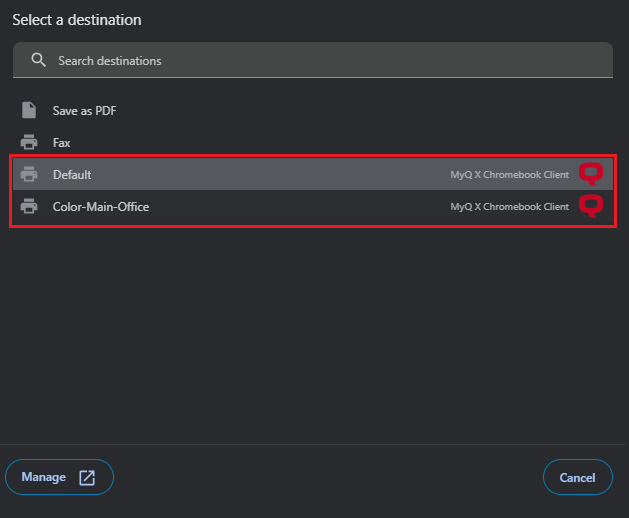Select the Color-Main-Office printer name

(101, 207)
